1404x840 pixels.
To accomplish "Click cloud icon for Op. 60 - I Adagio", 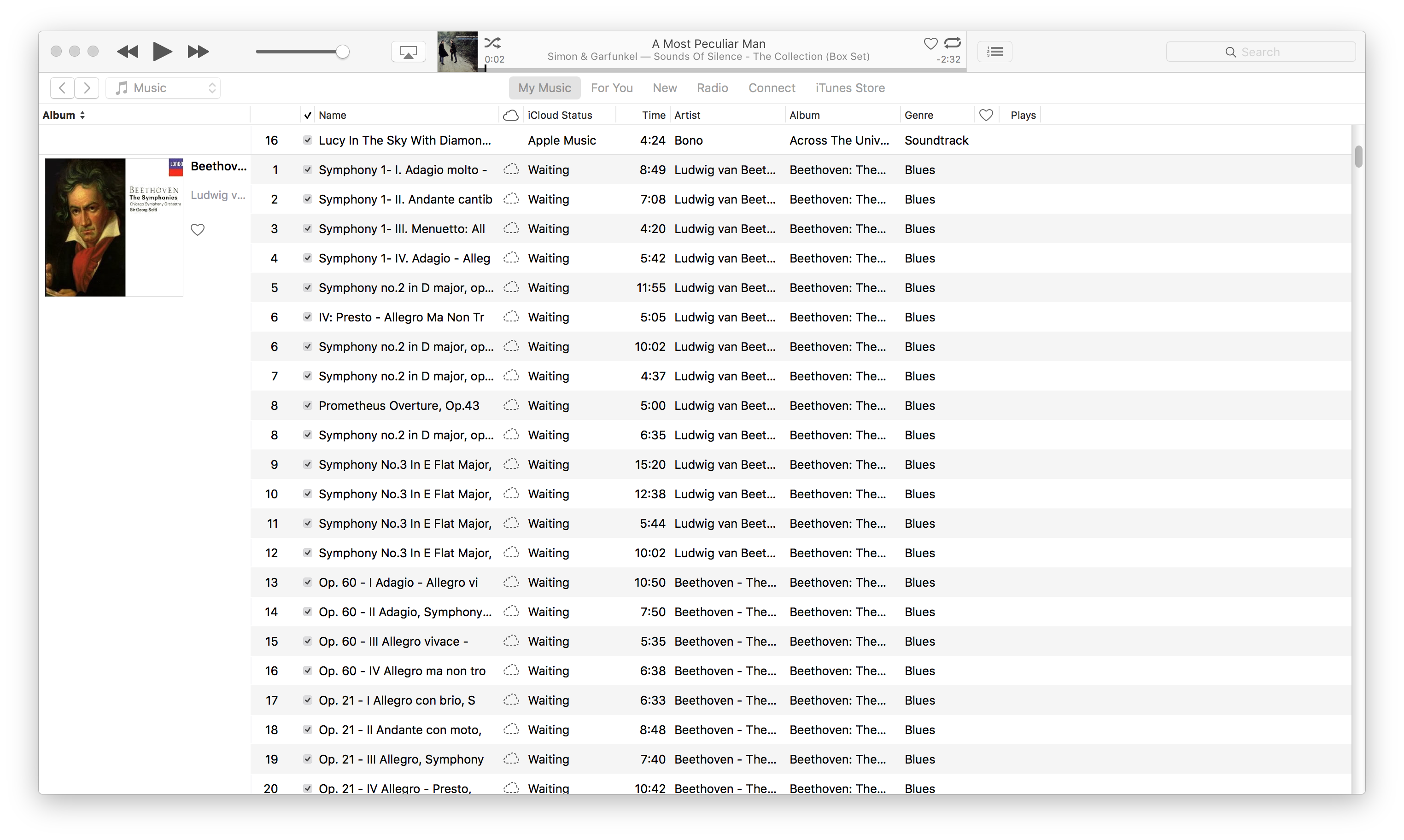I will pyautogui.click(x=511, y=582).
